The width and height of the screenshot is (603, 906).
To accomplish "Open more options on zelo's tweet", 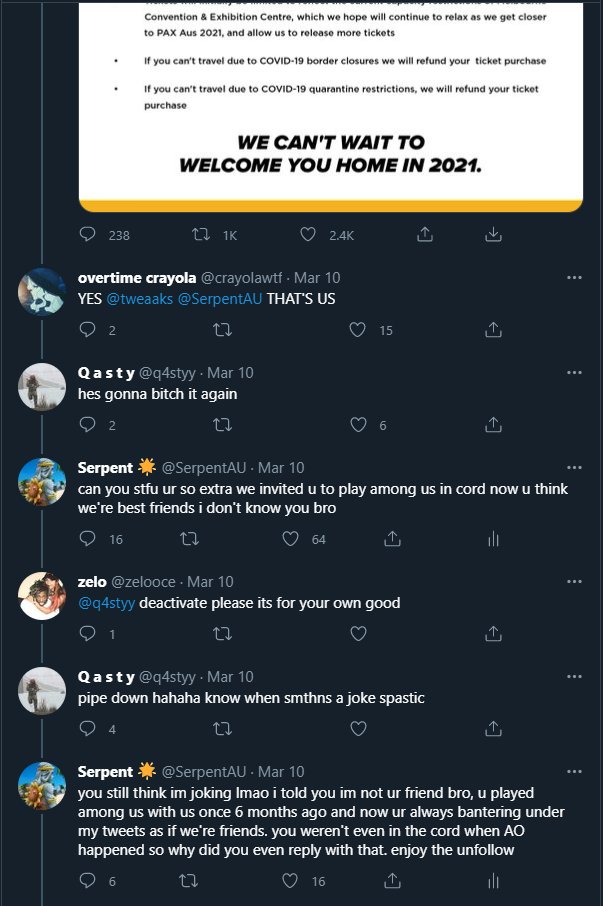I will [x=574, y=581].
